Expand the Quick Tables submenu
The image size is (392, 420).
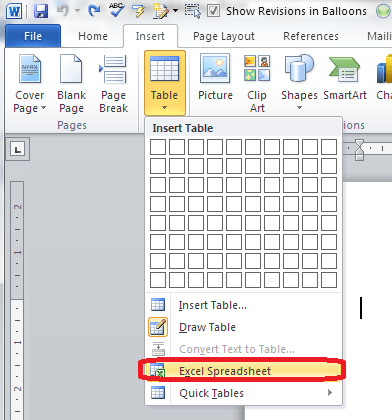(243, 393)
